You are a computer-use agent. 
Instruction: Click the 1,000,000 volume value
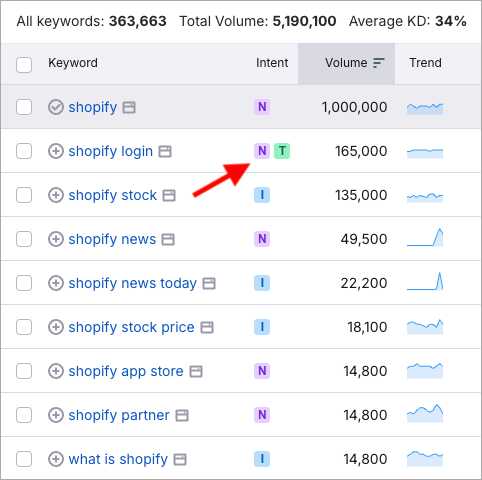pos(354,107)
